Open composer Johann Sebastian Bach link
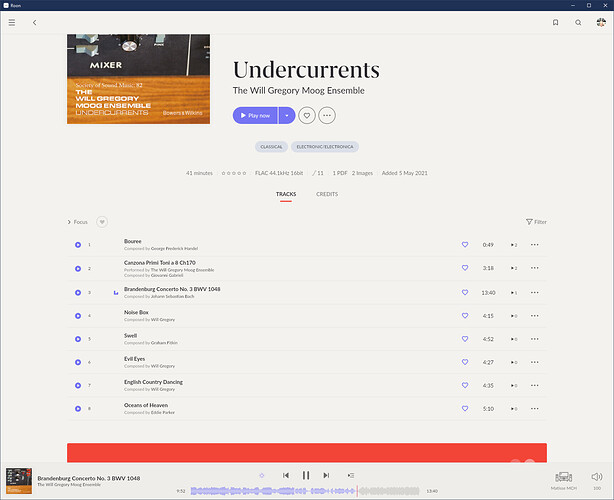Viewport: 614px width, 500px height. [x=172, y=297]
